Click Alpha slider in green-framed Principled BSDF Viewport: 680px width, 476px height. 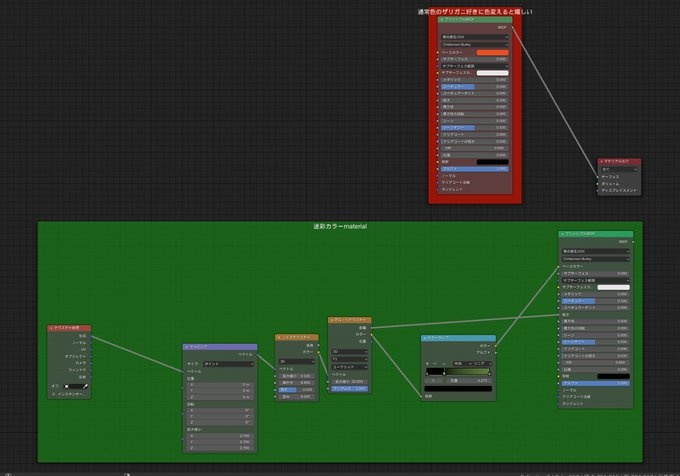595,383
